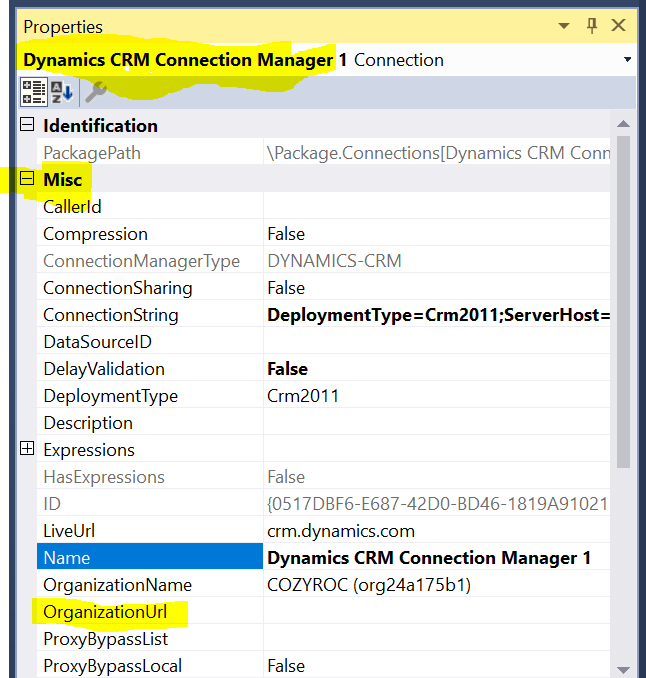Click ConnectionSharing value False
The height and width of the screenshot is (678, 646).
pyautogui.click(x=437, y=288)
